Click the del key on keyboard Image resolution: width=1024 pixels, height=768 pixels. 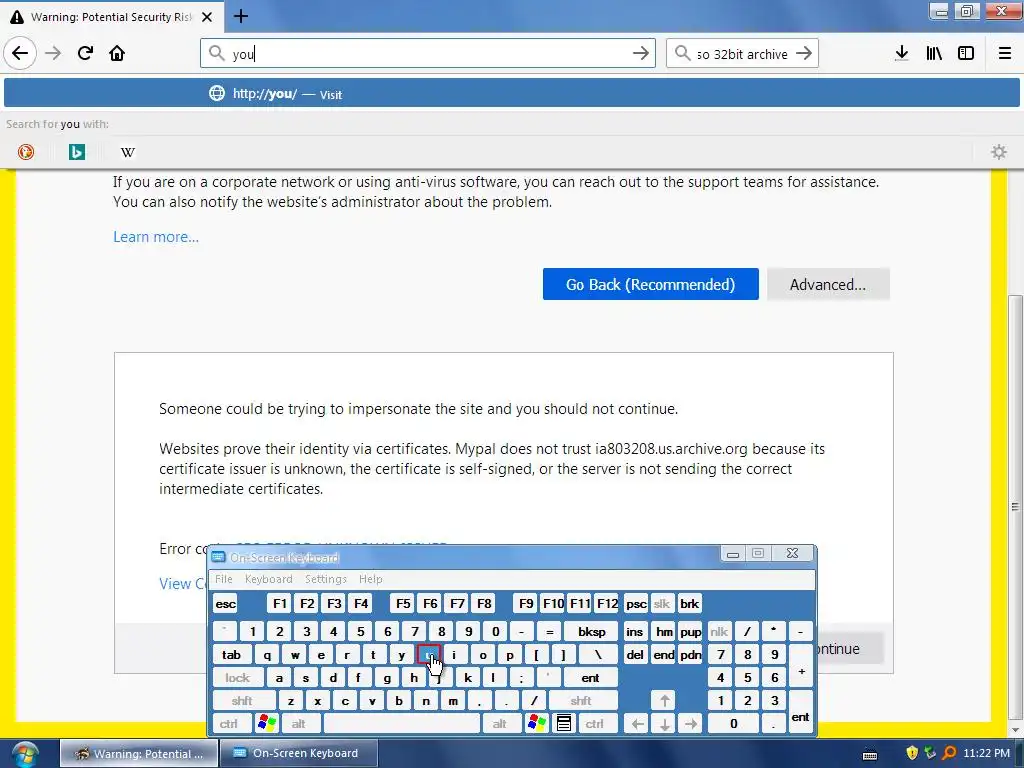click(x=635, y=655)
